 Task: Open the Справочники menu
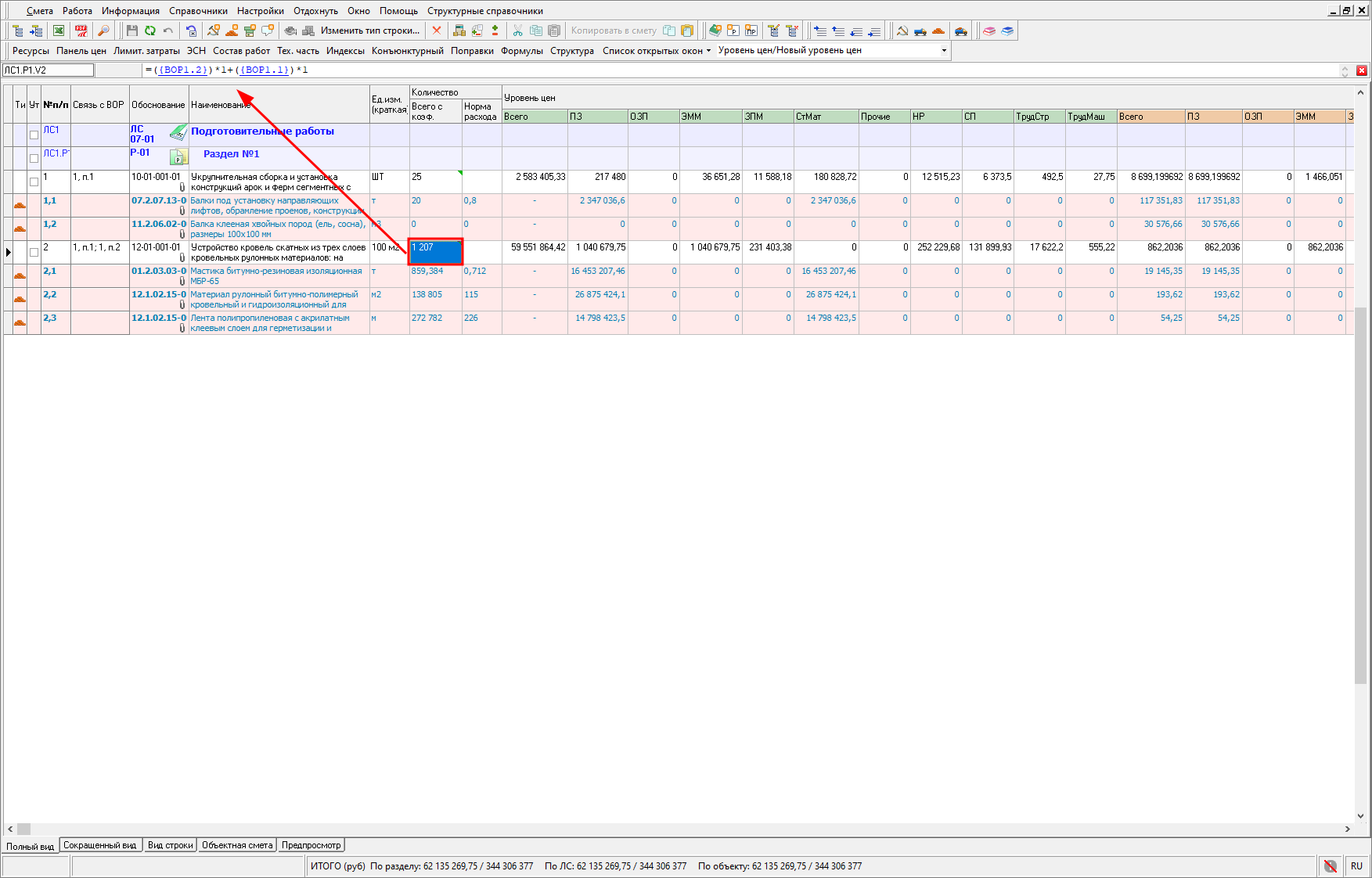[198, 11]
